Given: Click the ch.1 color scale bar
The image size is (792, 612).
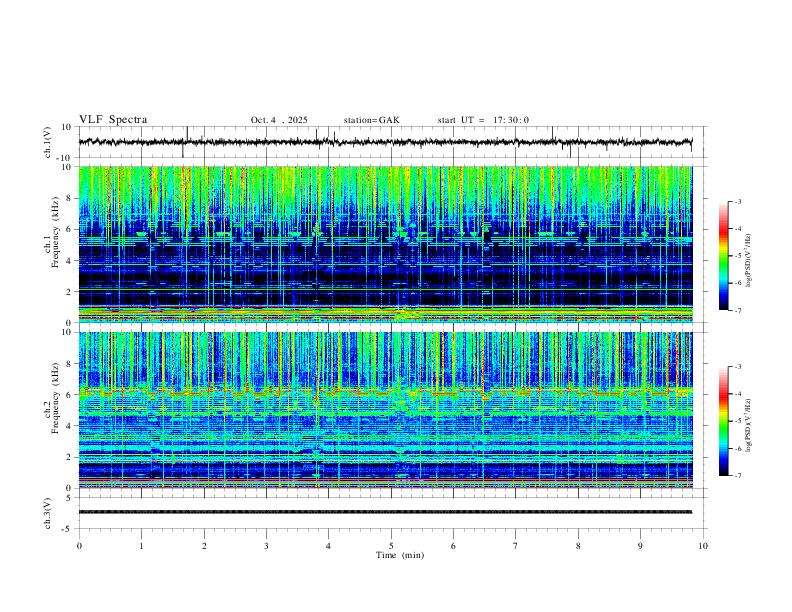Looking at the screenshot, I should click(x=724, y=256).
